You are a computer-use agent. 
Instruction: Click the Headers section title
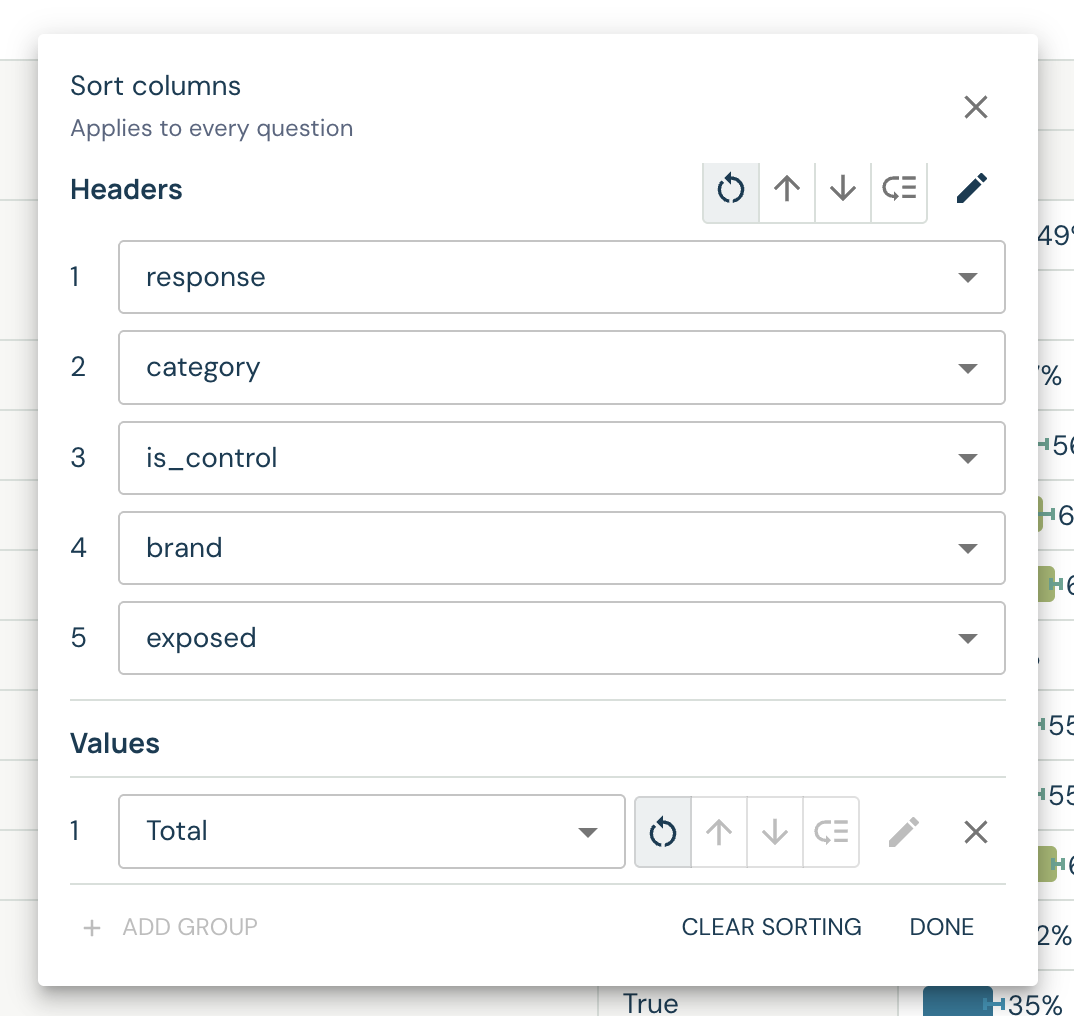point(127,190)
